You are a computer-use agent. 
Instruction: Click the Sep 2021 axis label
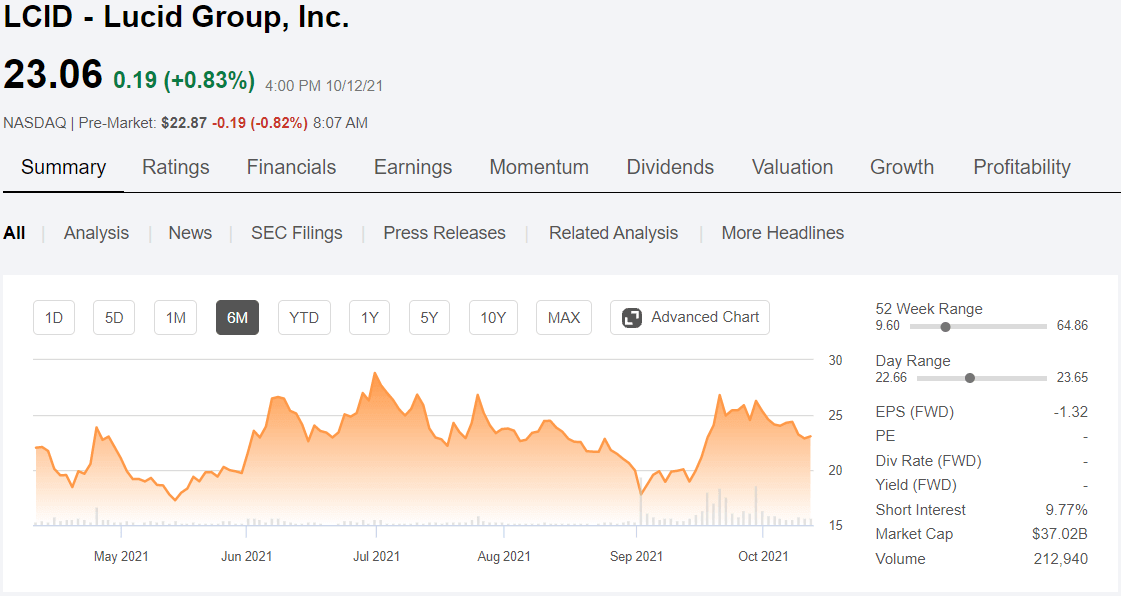pos(636,556)
